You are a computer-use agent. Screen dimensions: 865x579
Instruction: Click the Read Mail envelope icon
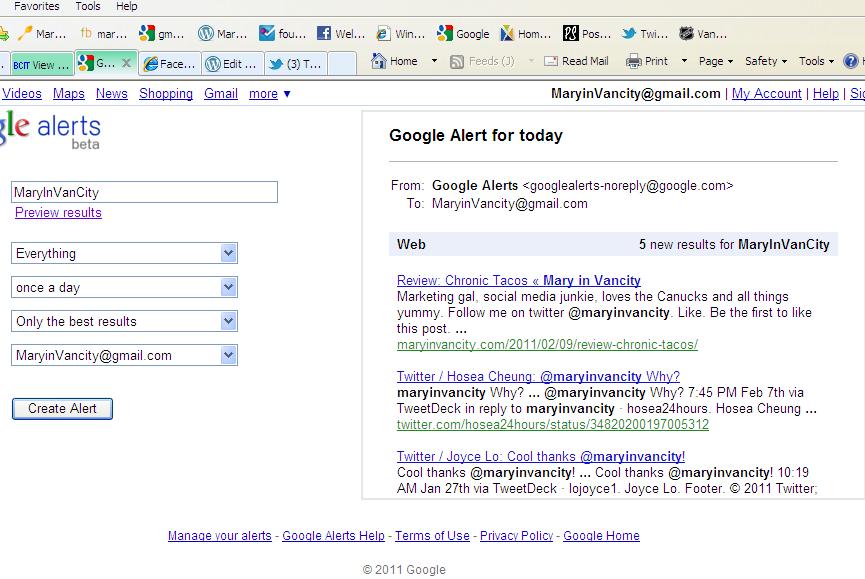click(x=551, y=61)
